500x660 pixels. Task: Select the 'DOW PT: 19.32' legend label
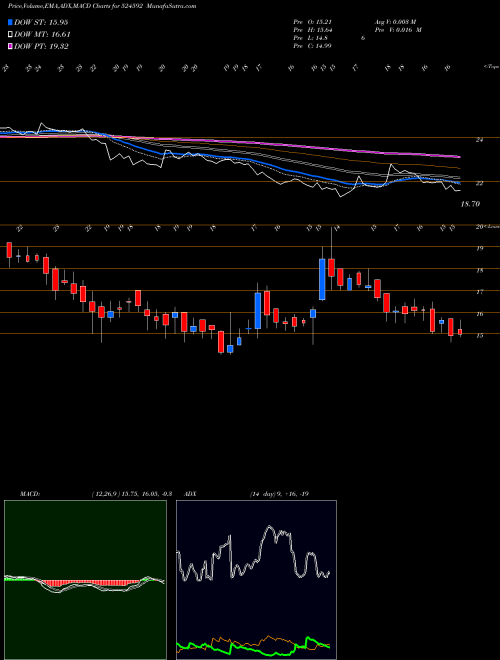[41, 46]
